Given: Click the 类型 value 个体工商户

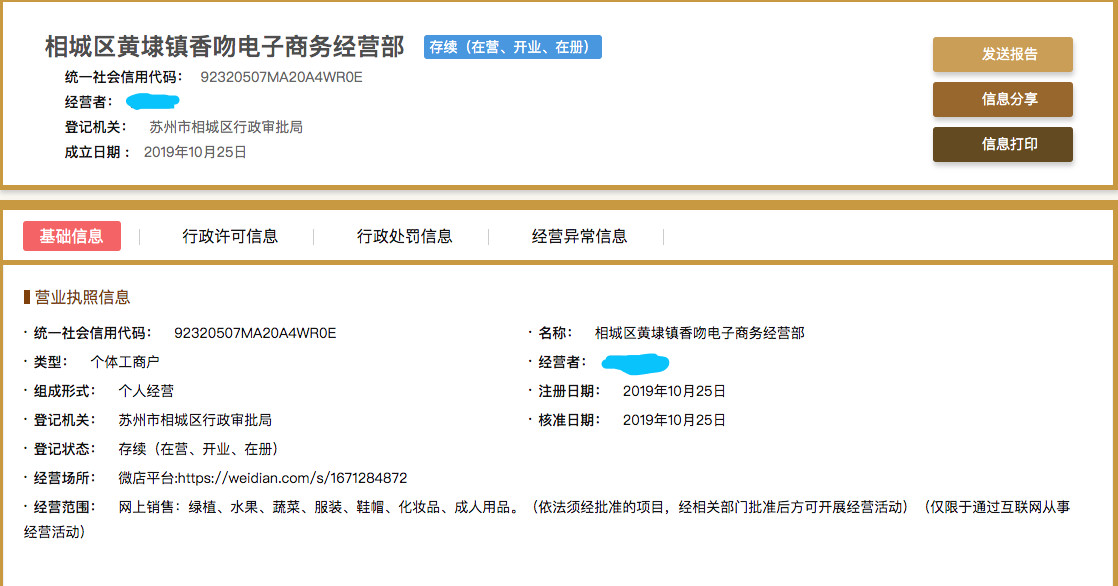Looking at the screenshot, I should [125, 362].
